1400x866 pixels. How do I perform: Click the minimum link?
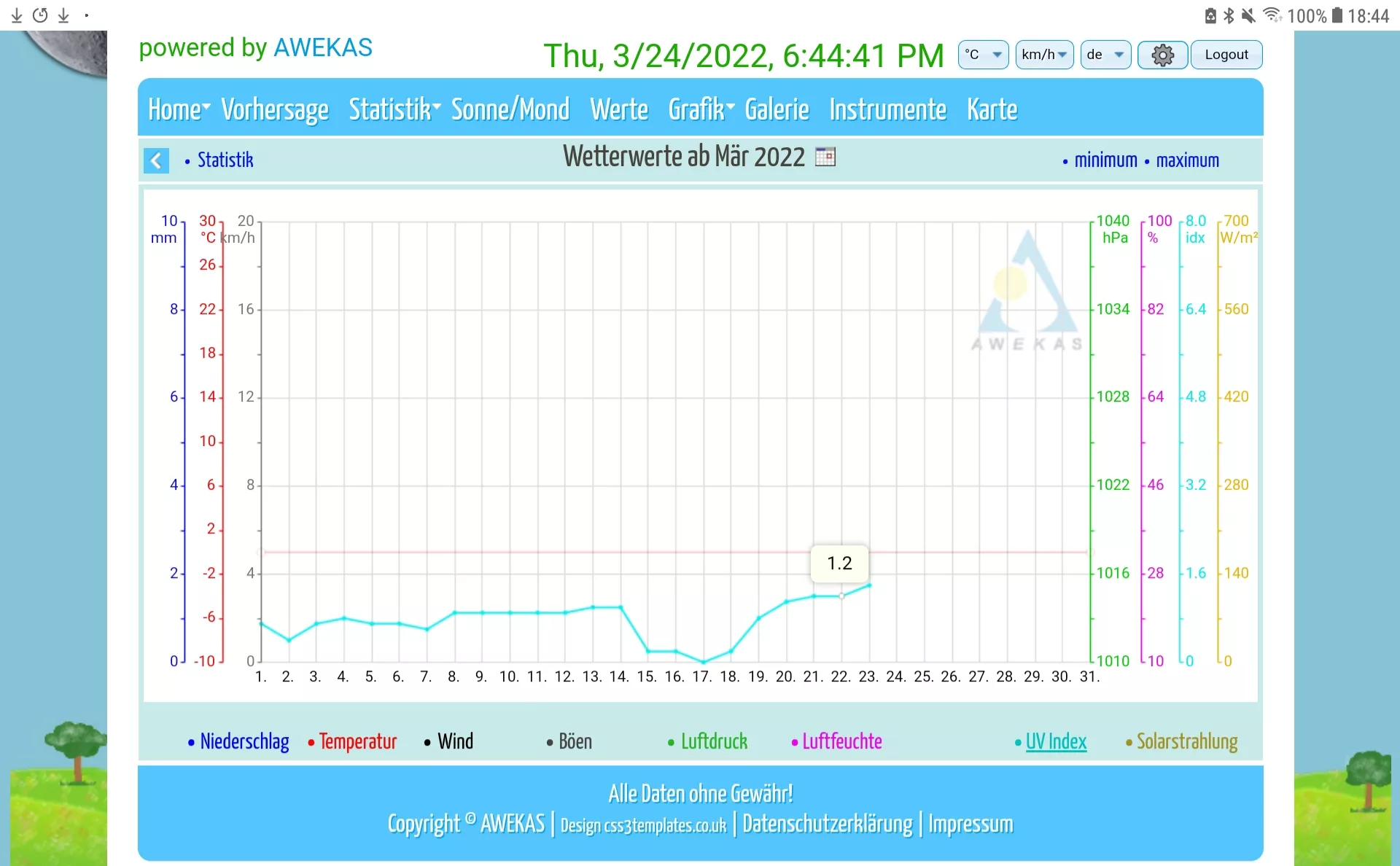[x=1105, y=160]
